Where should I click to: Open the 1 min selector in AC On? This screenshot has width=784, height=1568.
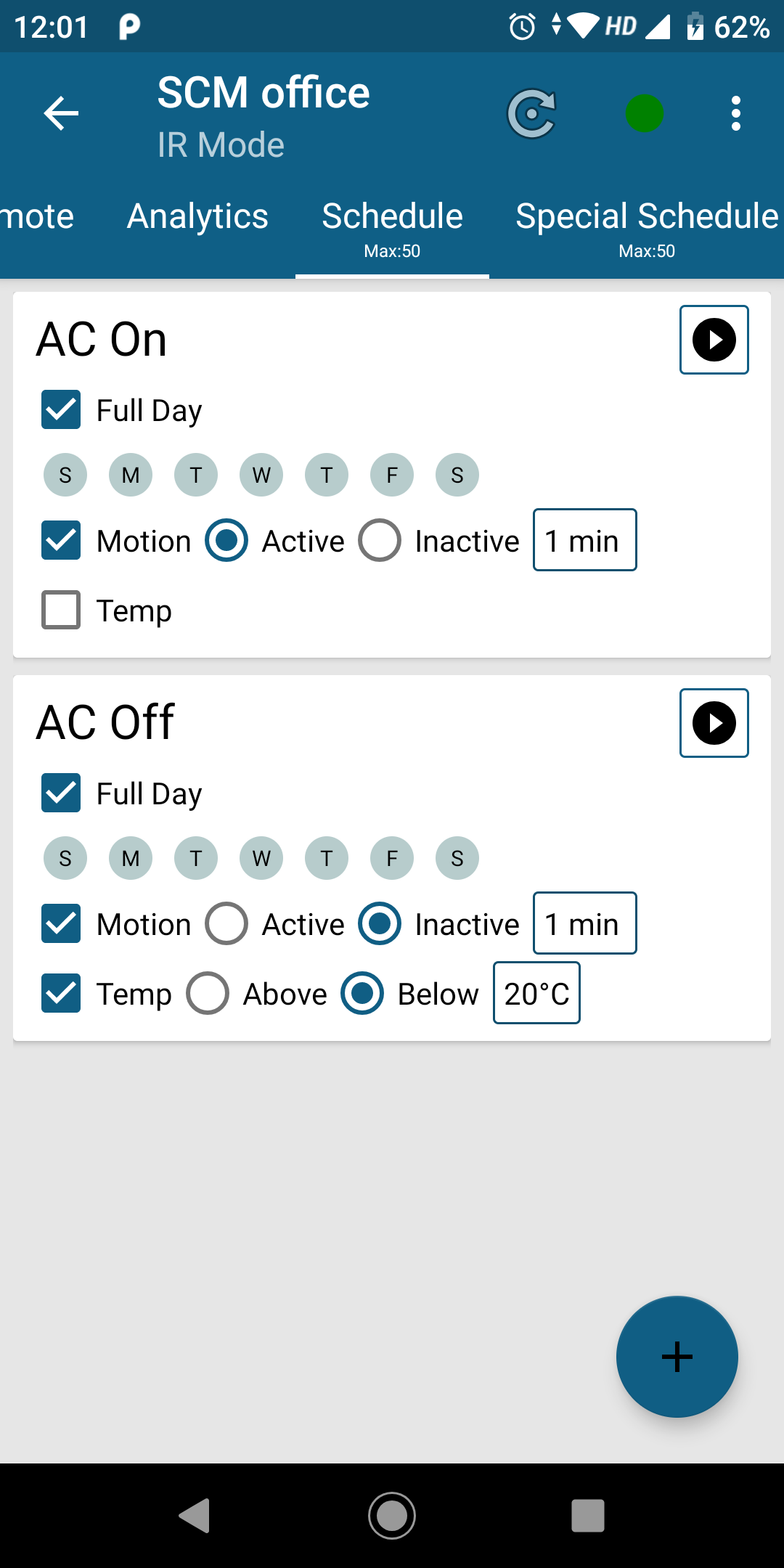[x=585, y=540]
